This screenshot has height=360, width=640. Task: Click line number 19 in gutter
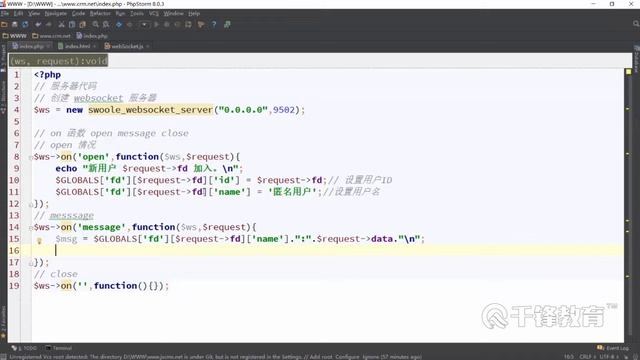tap(14, 286)
